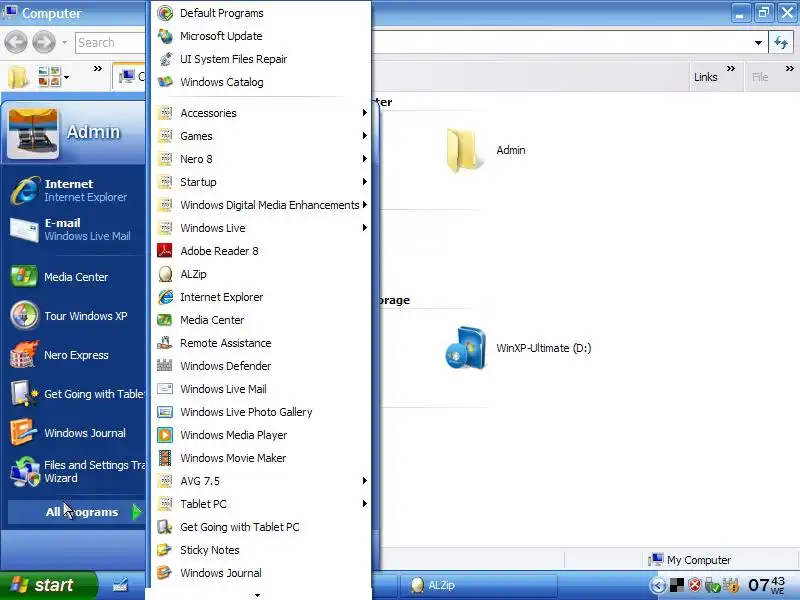Screen dimensions: 800x600
Task: Open the views dropdown in toolbar
Action: click(66, 78)
